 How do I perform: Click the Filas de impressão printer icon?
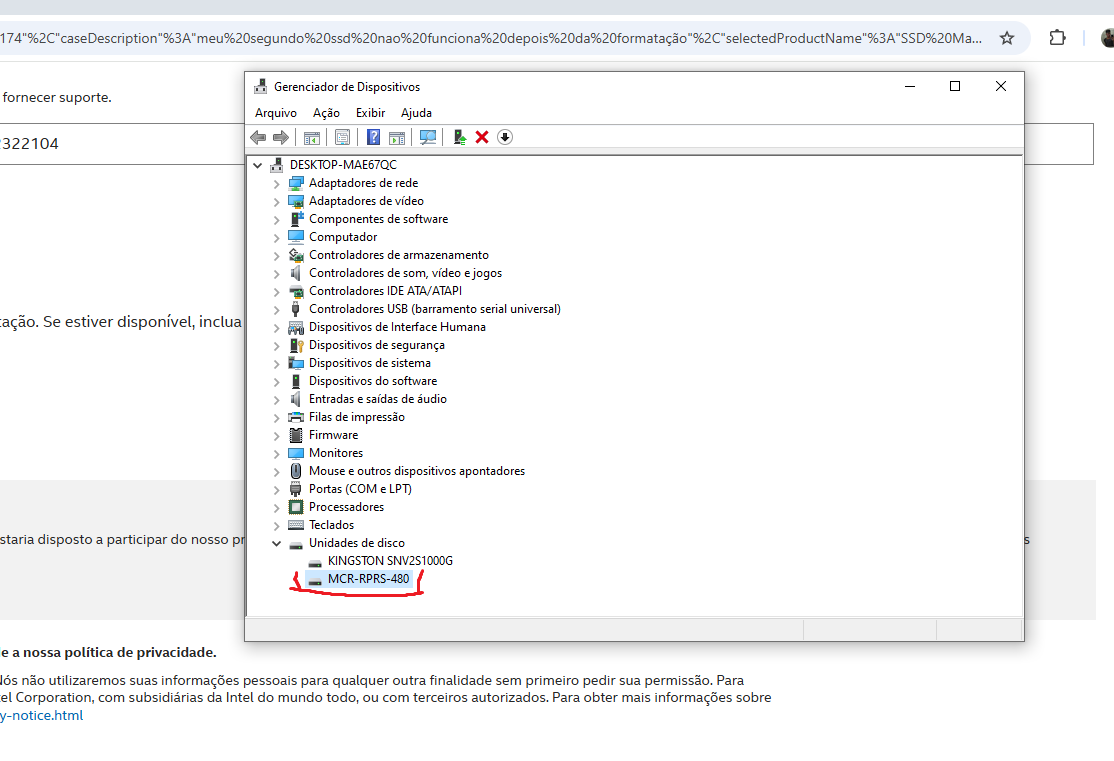tap(296, 417)
